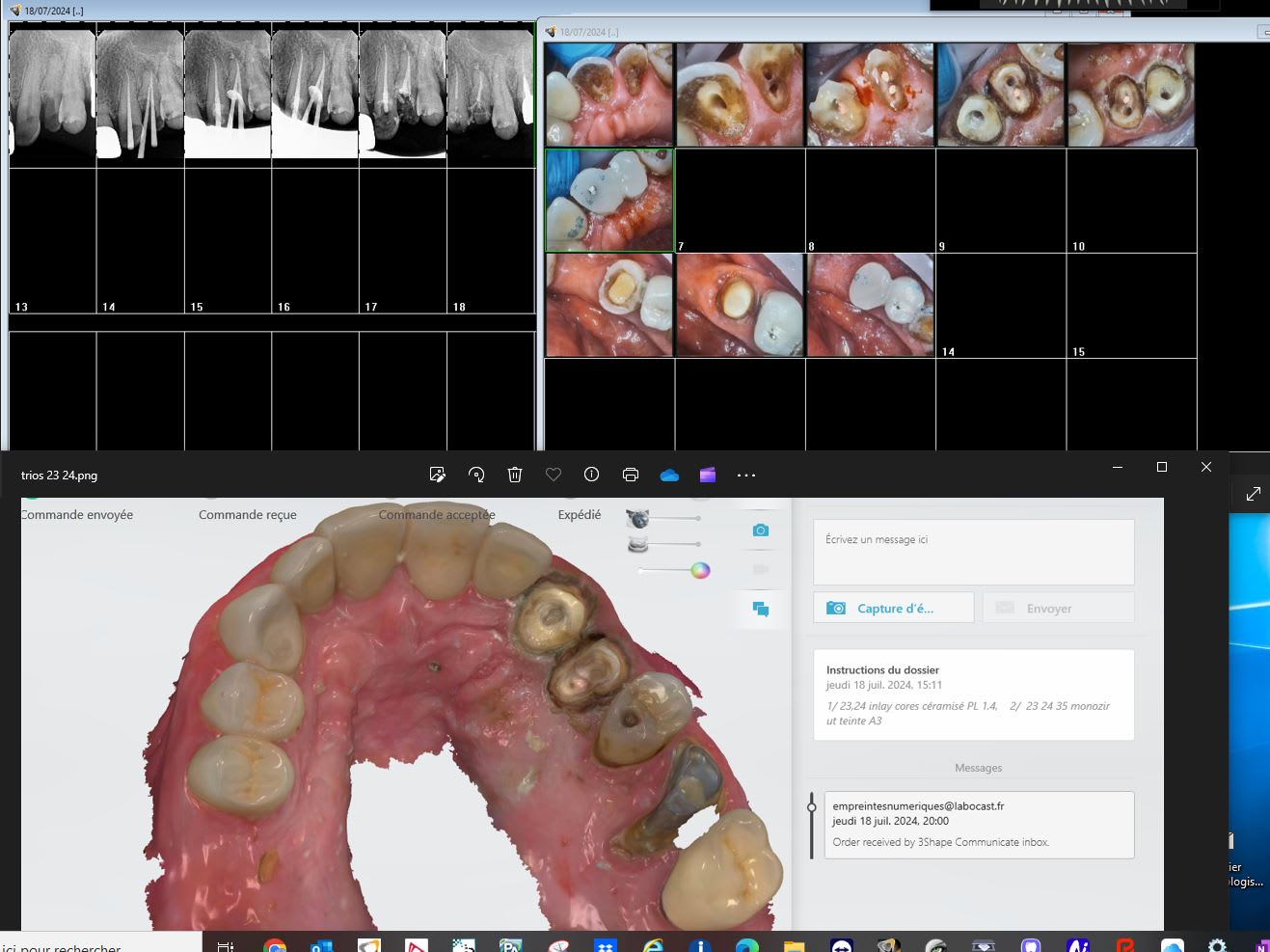Click the blue camera icon beside the 3D scan
The image size is (1270, 952).
[x=761, y=530]
